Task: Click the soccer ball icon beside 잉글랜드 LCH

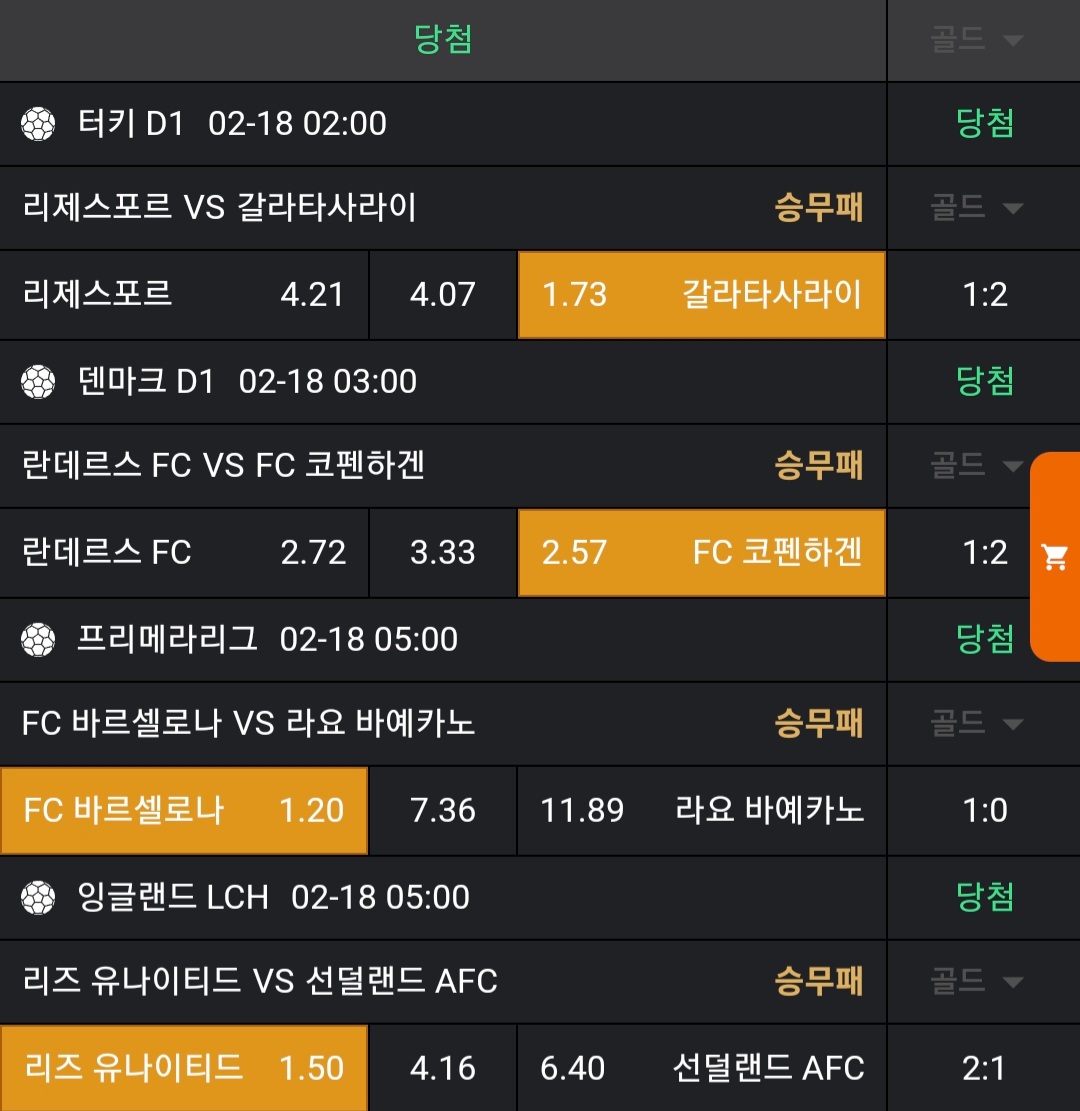Action: point(38,898)
